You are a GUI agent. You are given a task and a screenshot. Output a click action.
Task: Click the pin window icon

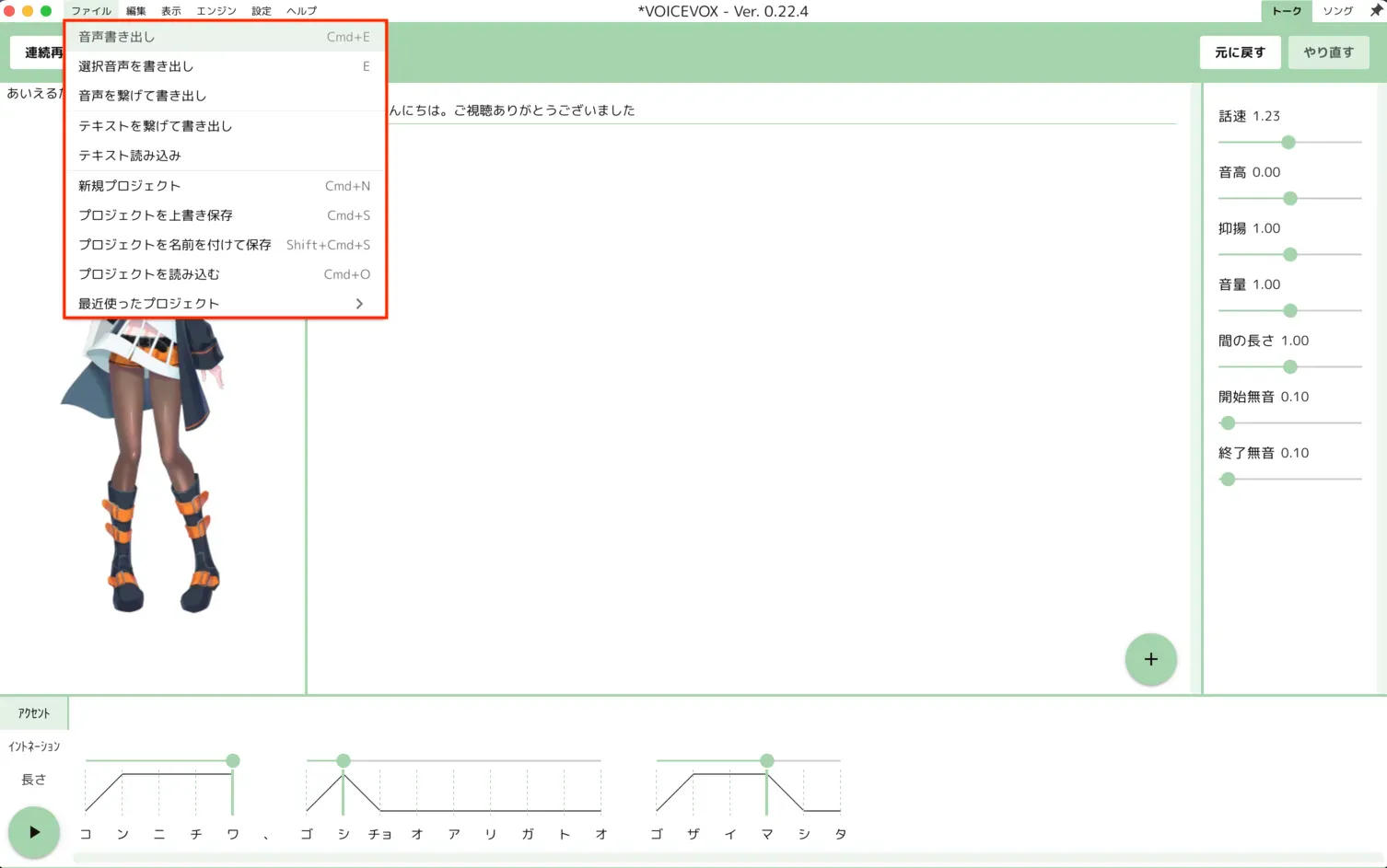point(1376,10)
